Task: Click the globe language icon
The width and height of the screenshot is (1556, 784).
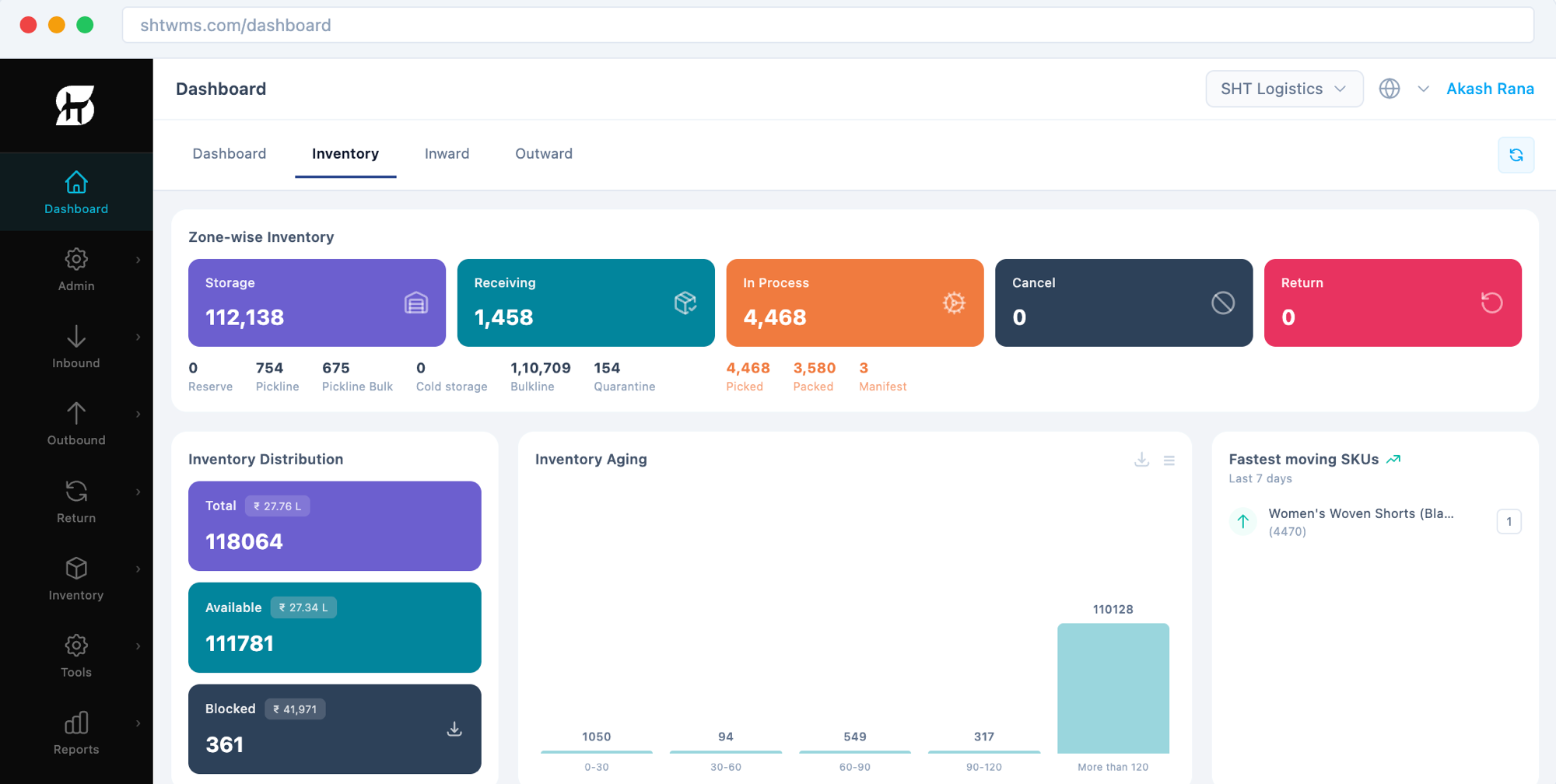Action: [x=1390, y=89]
